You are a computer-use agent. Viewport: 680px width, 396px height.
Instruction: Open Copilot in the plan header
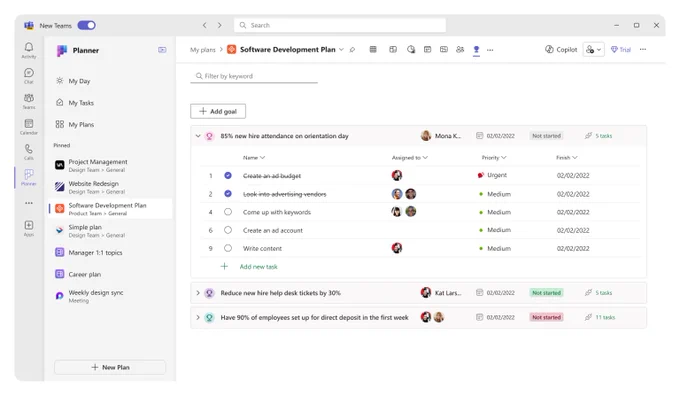pyautogui.click(x=561, y=49)
